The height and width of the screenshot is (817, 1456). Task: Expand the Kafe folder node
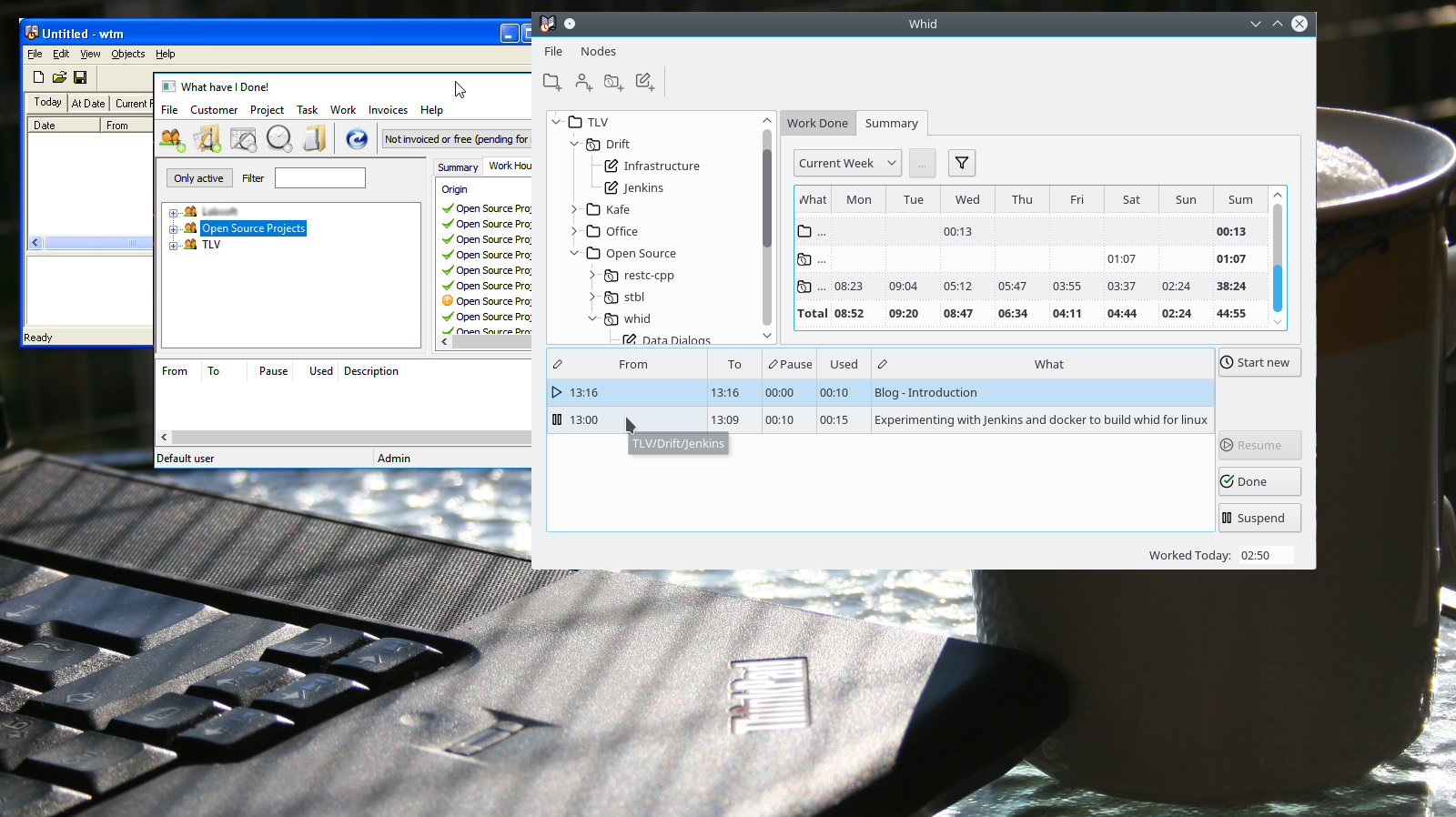pos(574,209)
